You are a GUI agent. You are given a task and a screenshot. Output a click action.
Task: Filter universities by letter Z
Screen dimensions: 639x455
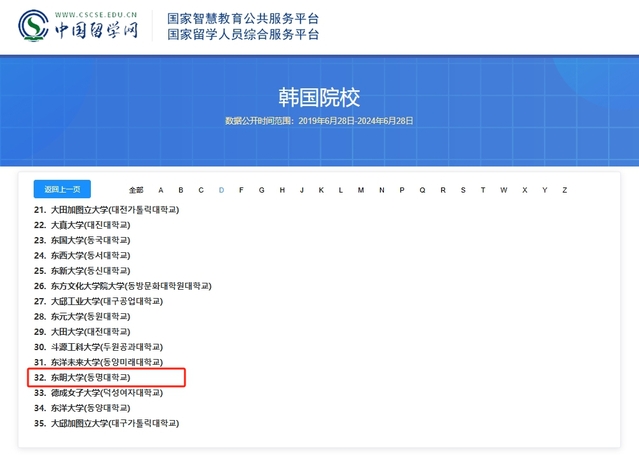point(564,190)
